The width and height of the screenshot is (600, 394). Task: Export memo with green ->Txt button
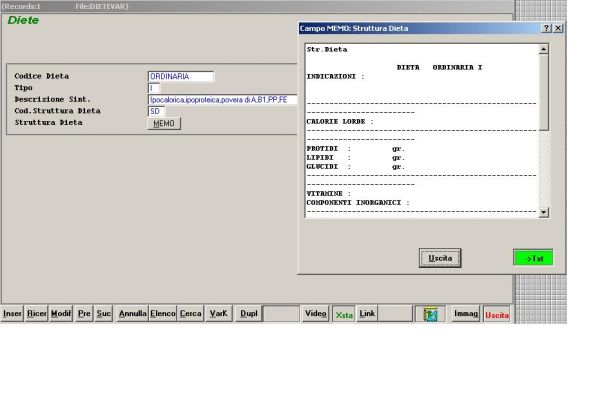click(x=533, y=258)
